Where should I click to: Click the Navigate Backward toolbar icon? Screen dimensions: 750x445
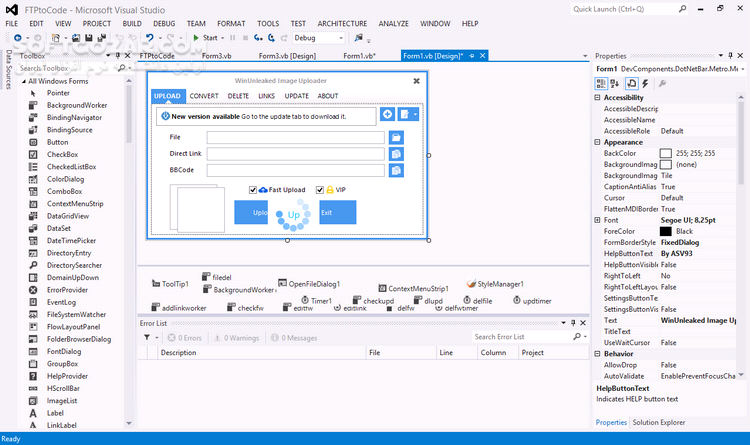coord(18,38)
